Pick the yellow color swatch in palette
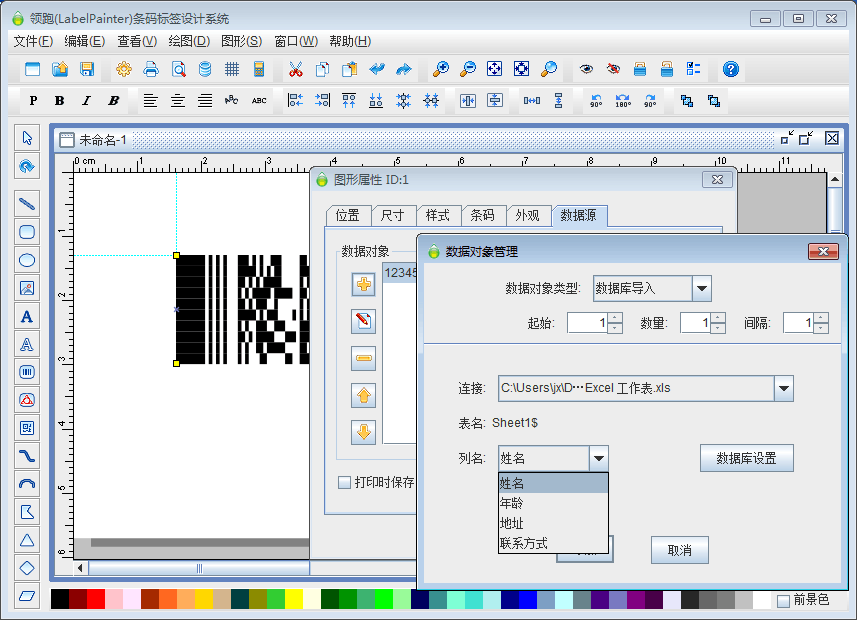This screenshot has width=857, height=620. [294, 599]
